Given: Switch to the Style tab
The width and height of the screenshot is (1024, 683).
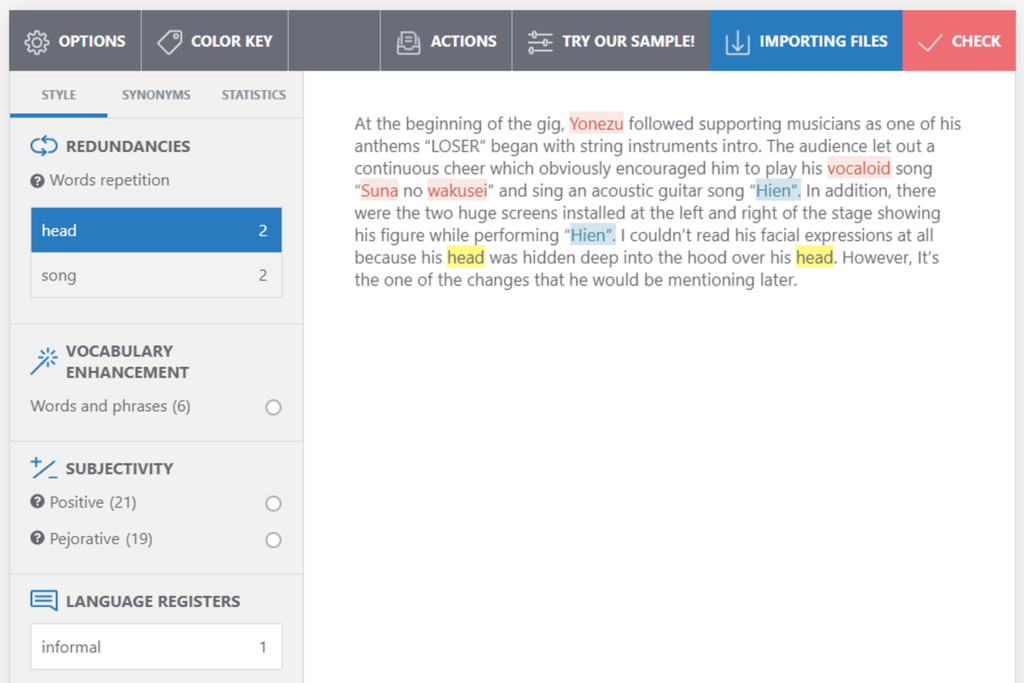Looking at the screenshot, I should [59, 95].
